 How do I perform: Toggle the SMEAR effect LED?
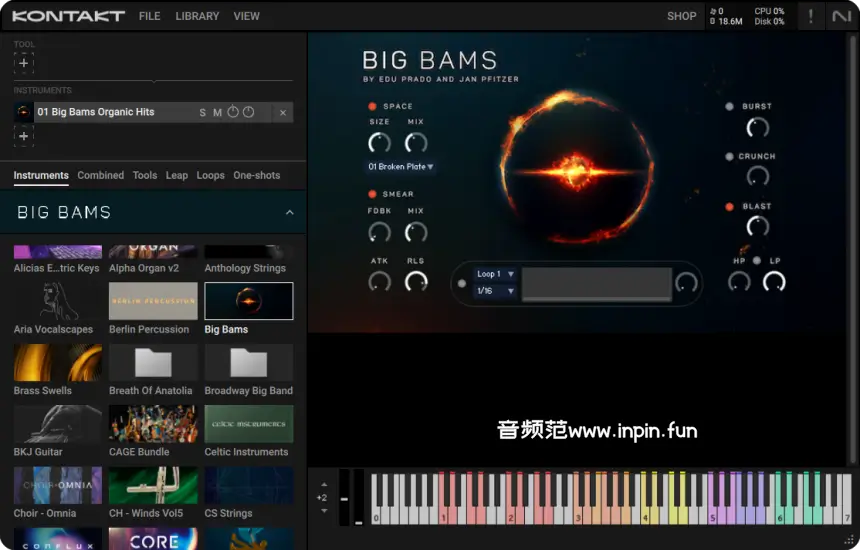click(x=373, y=194)
